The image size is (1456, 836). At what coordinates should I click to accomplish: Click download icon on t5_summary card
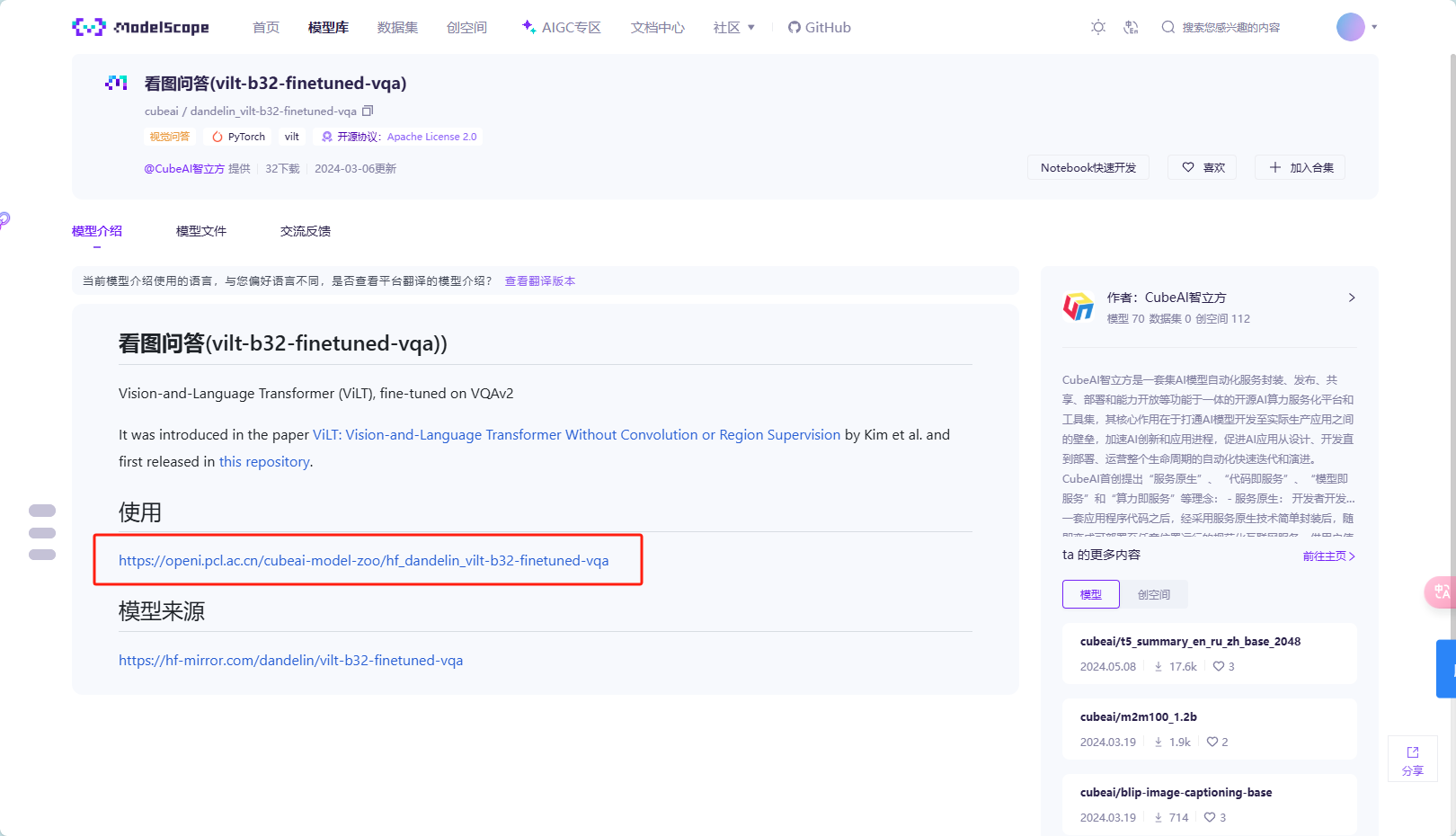1159,666
